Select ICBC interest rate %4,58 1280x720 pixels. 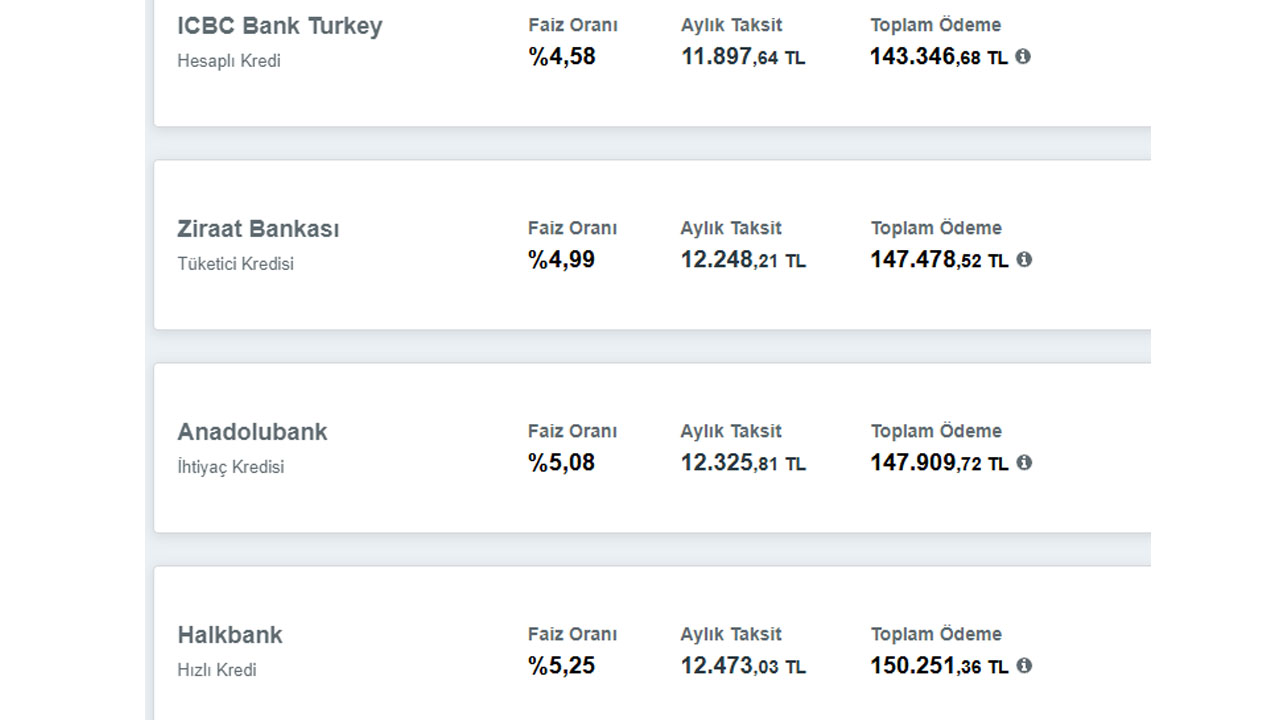coord(562,57)
